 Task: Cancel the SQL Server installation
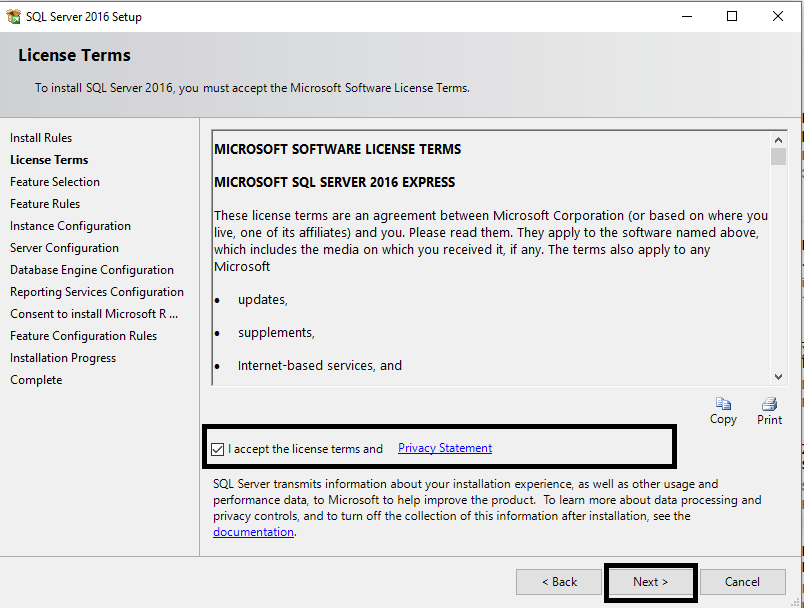click(743, 581)
